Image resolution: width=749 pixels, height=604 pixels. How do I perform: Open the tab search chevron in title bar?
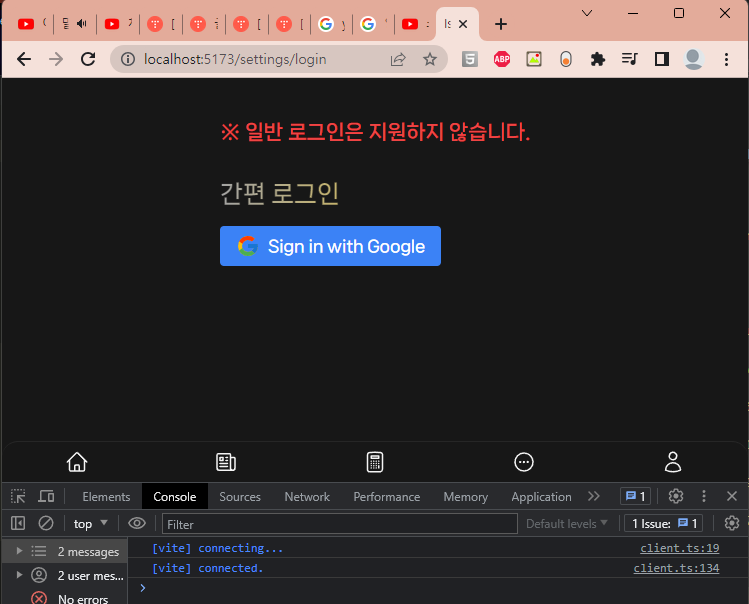click(x=587, y=13)
